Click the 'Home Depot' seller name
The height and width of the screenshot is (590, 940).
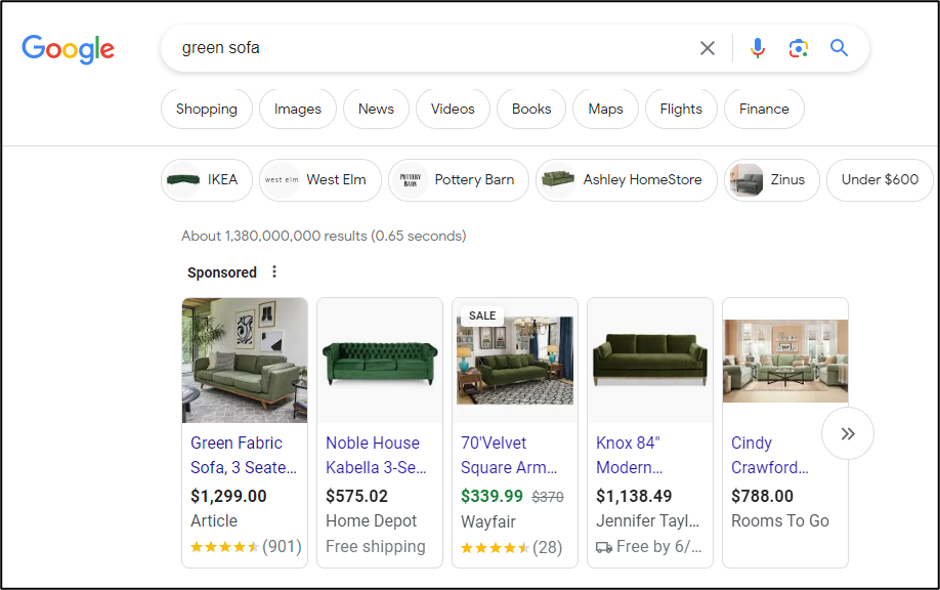[x=371, y=521]
